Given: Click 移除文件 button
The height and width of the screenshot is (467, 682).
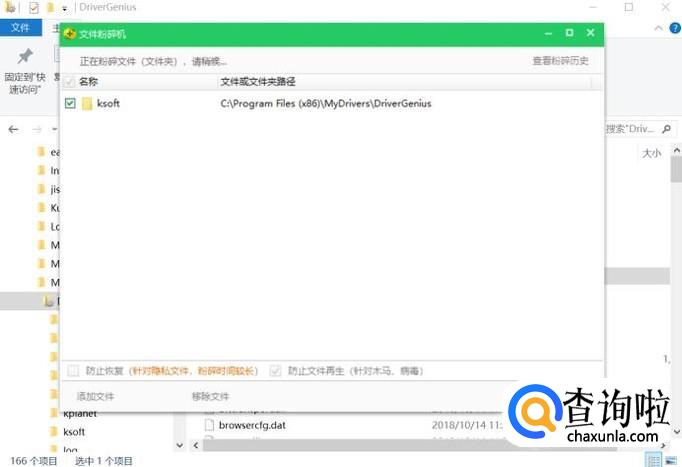Looking at the screenshot, I should 211,396.
